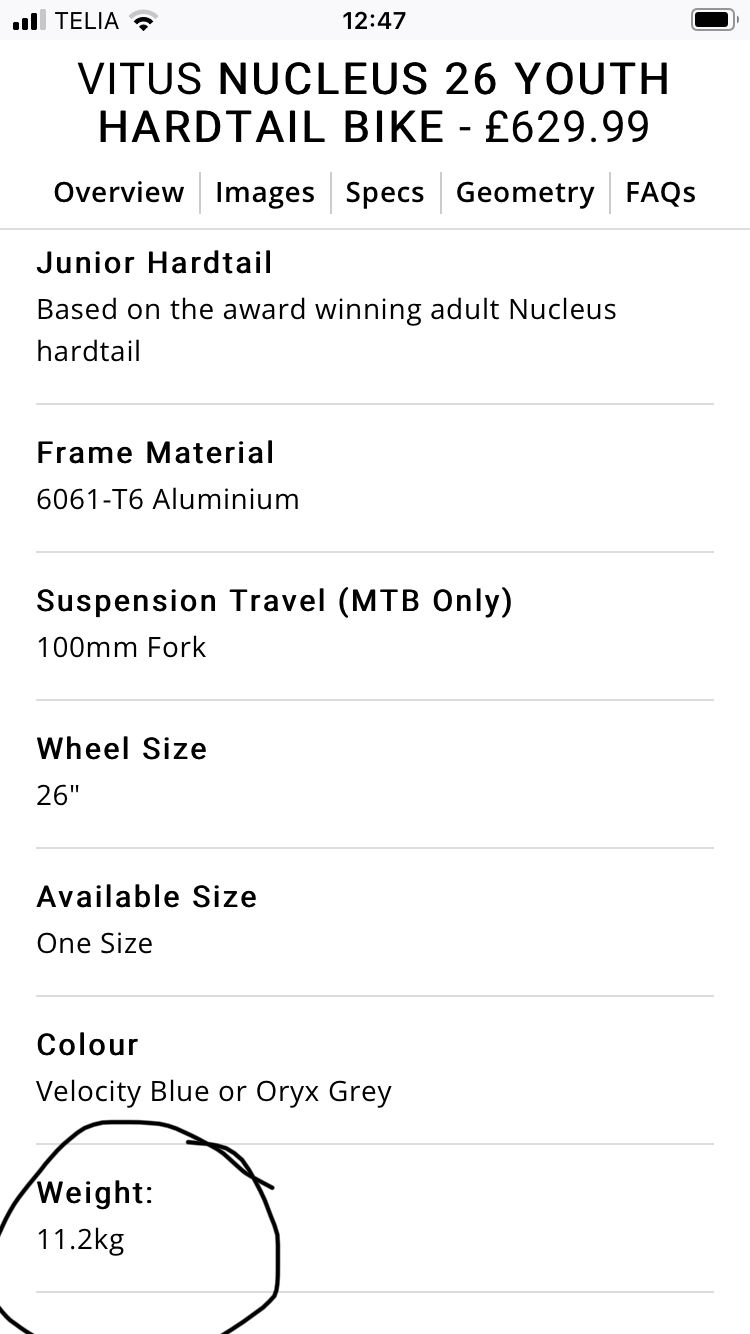Tap the 6061-T6 Aluminium value
Viewport: 750px width, 1334px height.
pyautogui.click(x=168, y=499)
